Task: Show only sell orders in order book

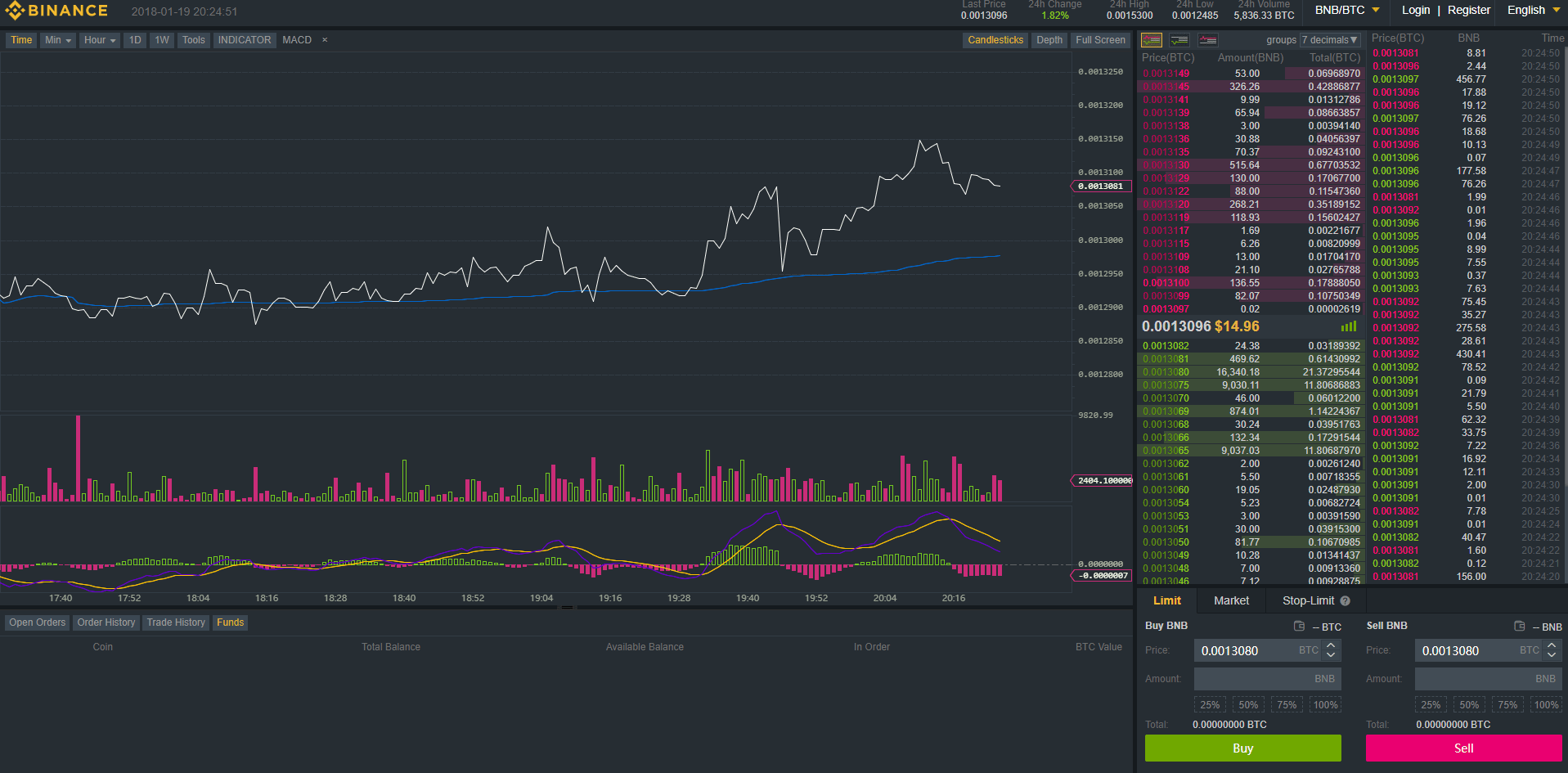Action: [1207, 39]
